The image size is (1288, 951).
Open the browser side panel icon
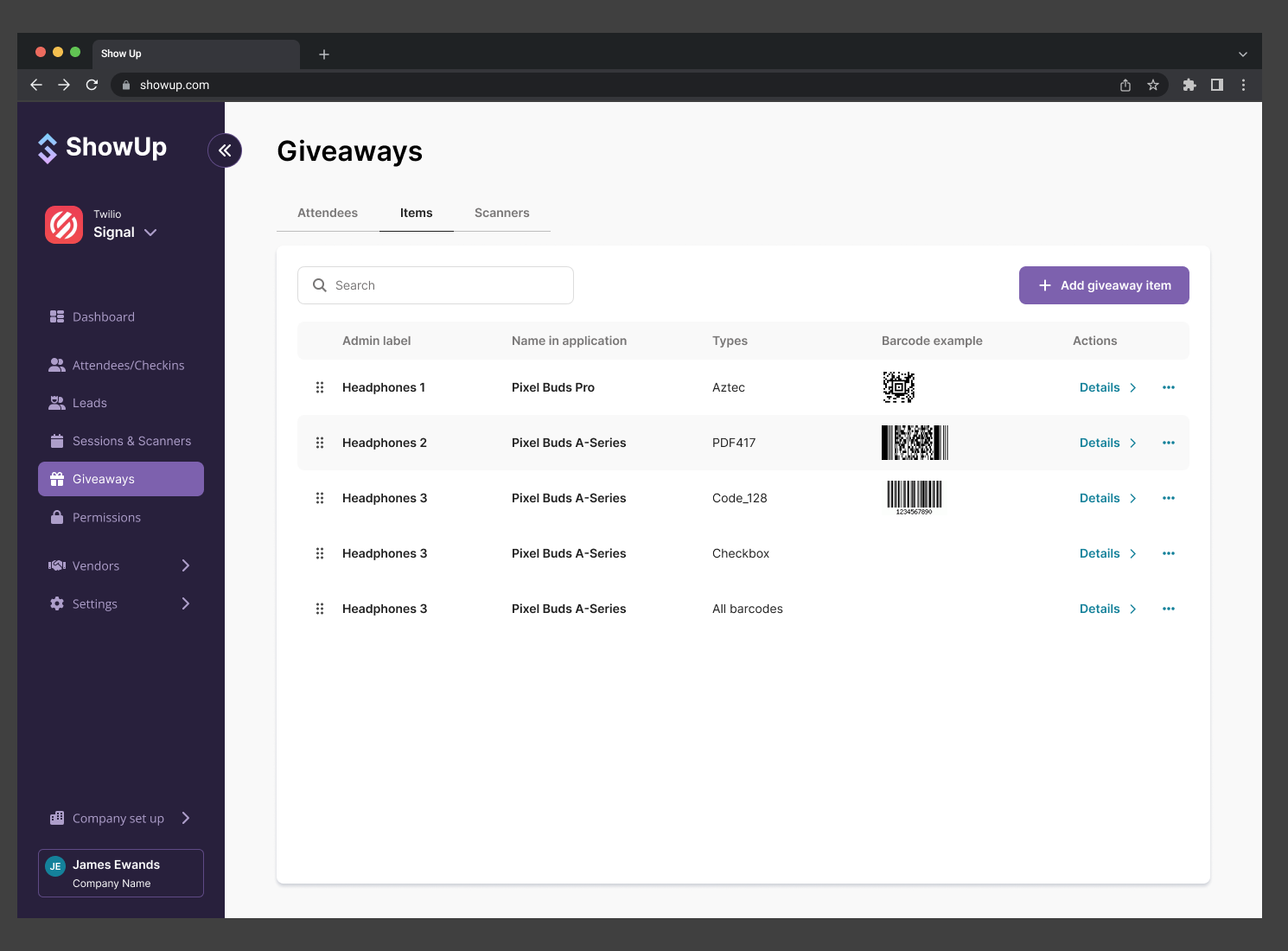[1217, 85]
